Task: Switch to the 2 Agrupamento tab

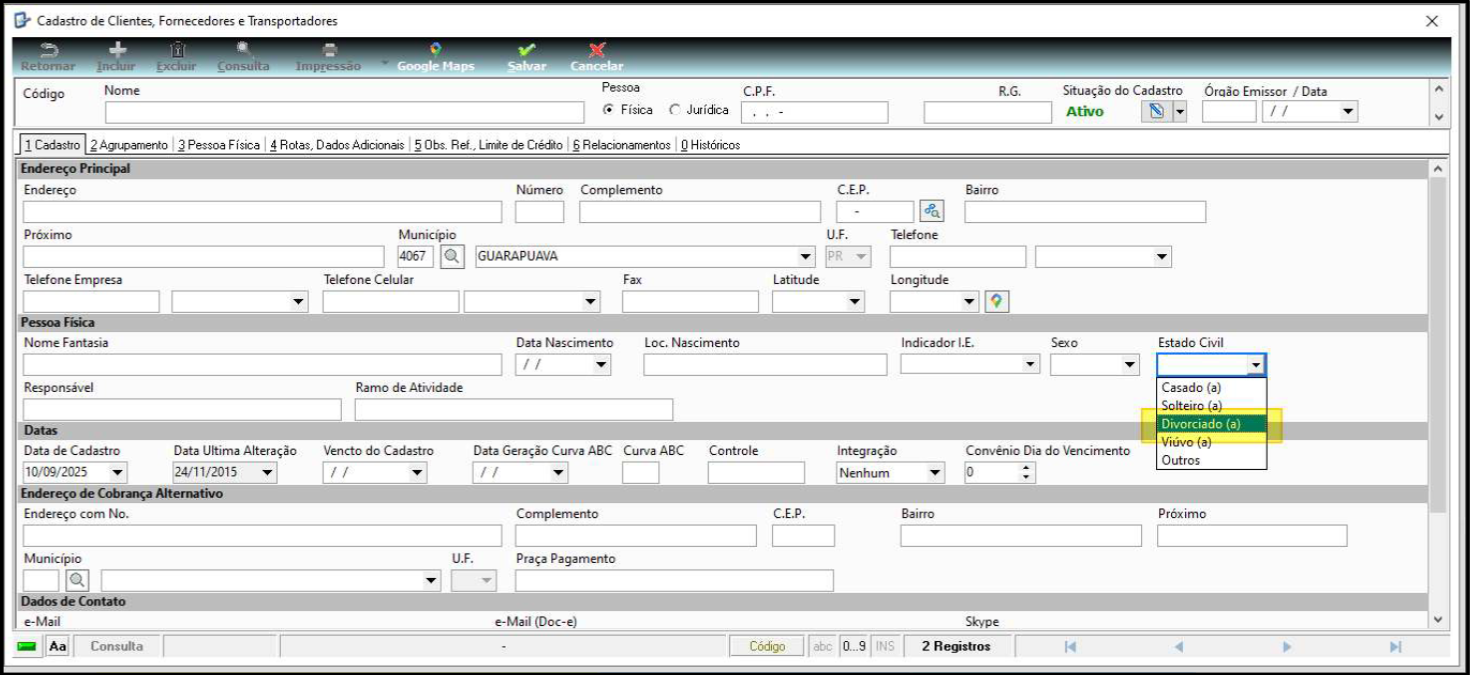Action: pos(129,145)
